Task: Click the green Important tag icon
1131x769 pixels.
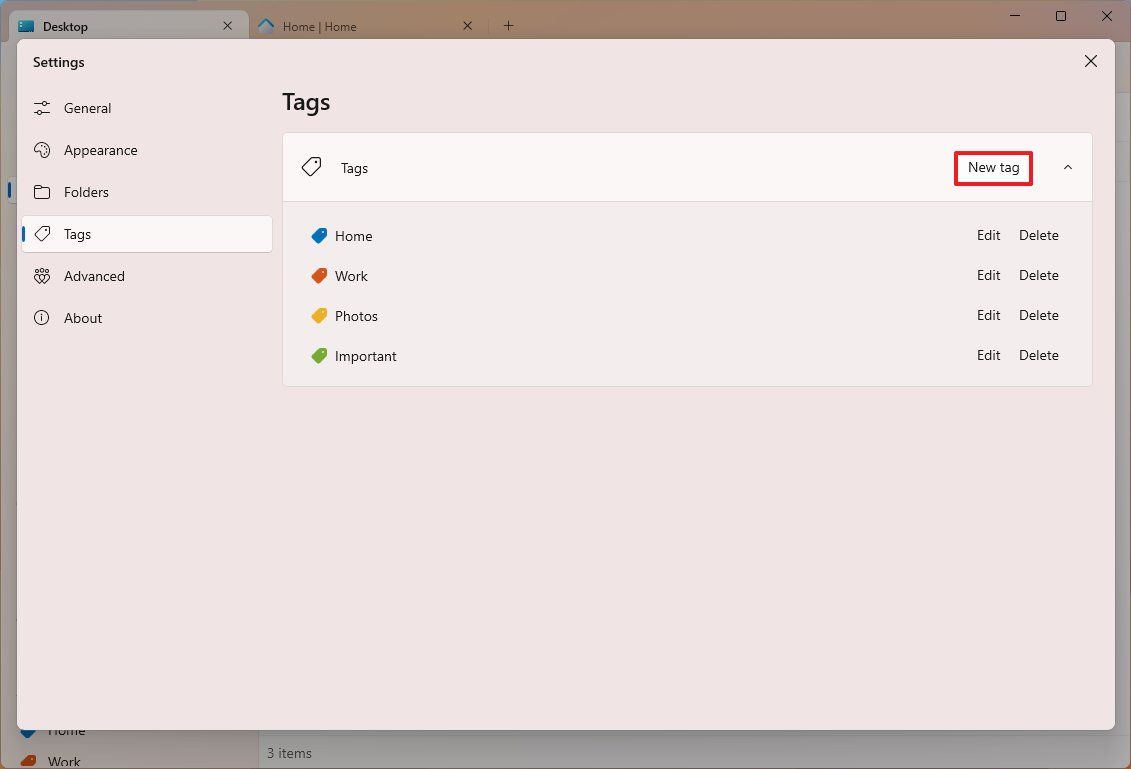Action: click(x=318, y=355)
